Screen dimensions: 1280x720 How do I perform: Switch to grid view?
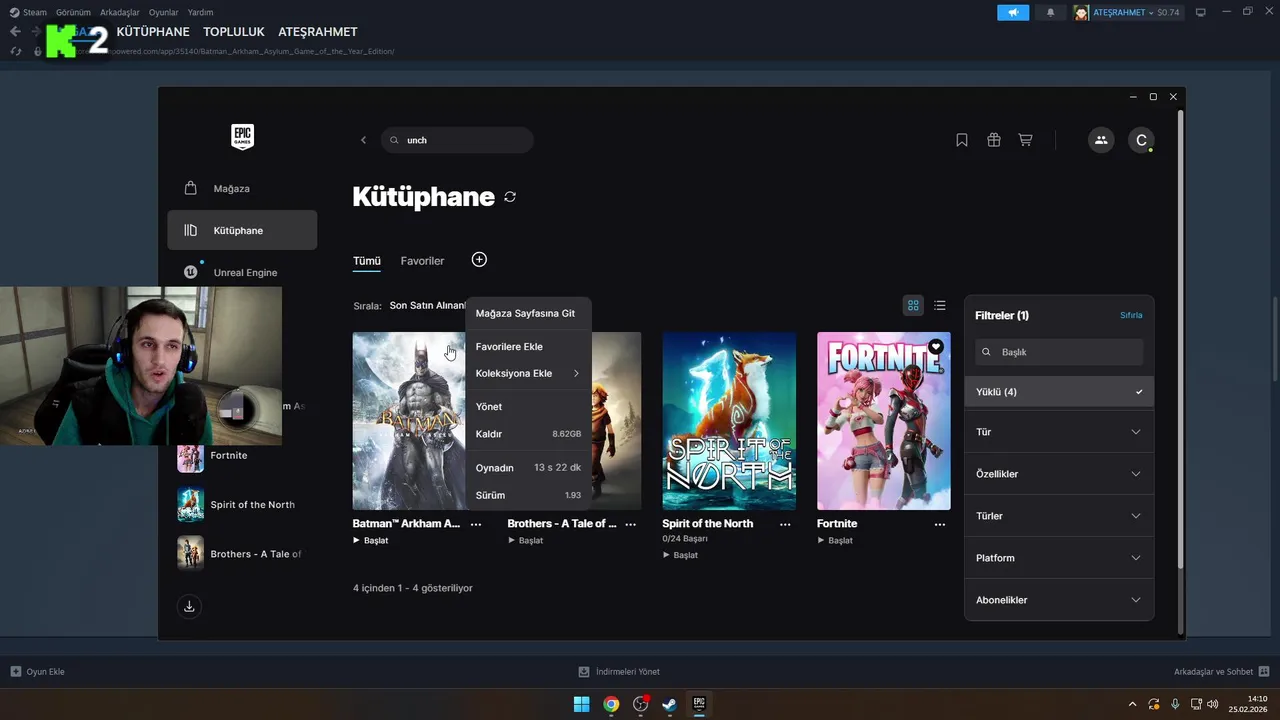coord(913,305)
